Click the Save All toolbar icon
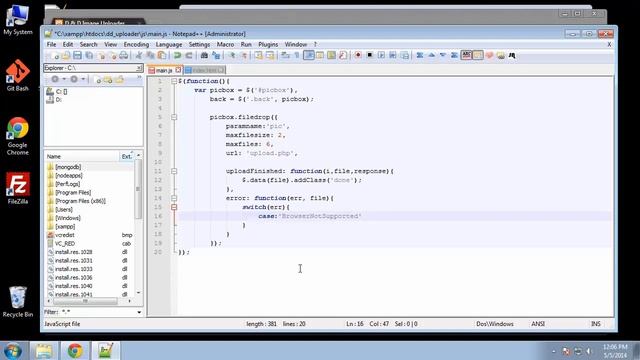This screenshot has height=360, width=640. pos(89,56)
